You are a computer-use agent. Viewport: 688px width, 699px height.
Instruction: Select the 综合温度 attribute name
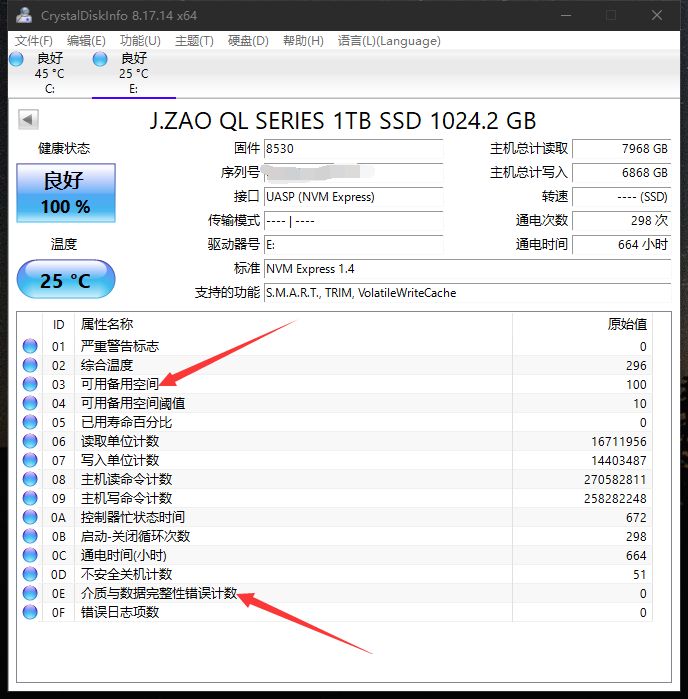[x=107, y=365]
